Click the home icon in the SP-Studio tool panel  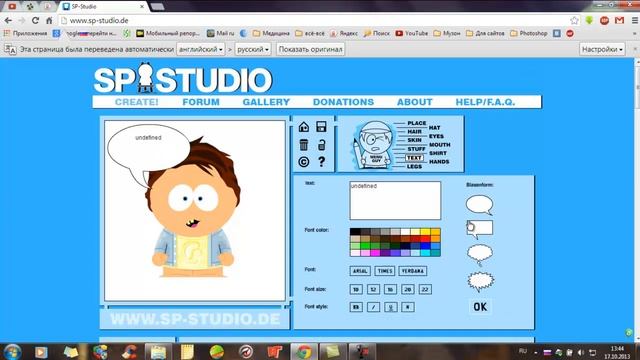pyautogui.click(x=304, y=127)
